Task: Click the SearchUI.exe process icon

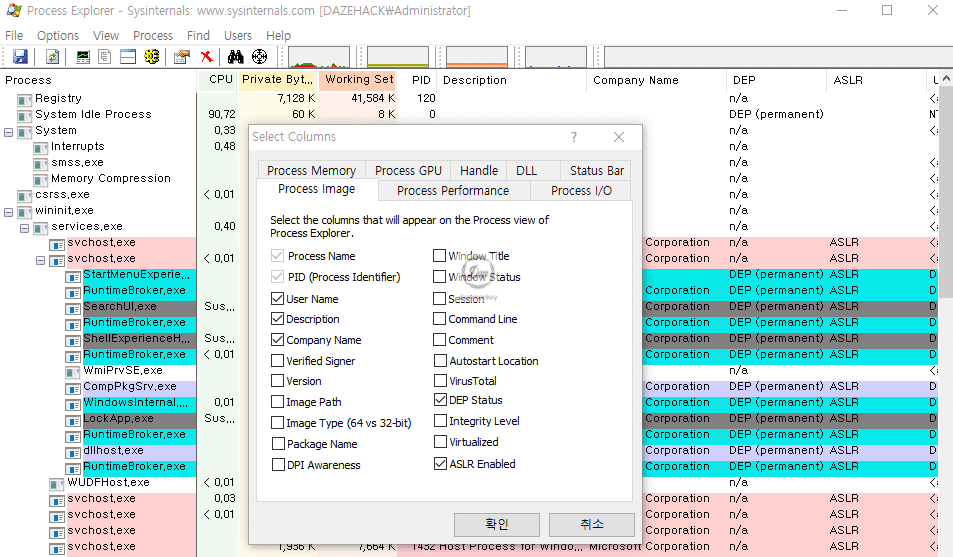Action: pyautogui.click(x=73, y=308)
